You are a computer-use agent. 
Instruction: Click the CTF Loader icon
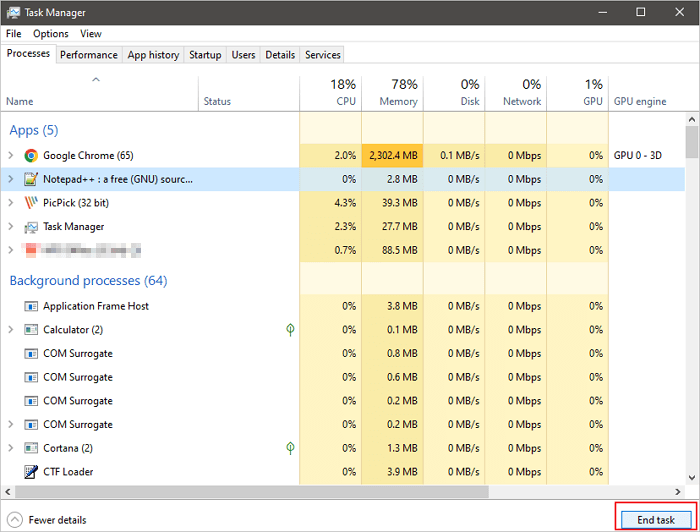(32, 472)
